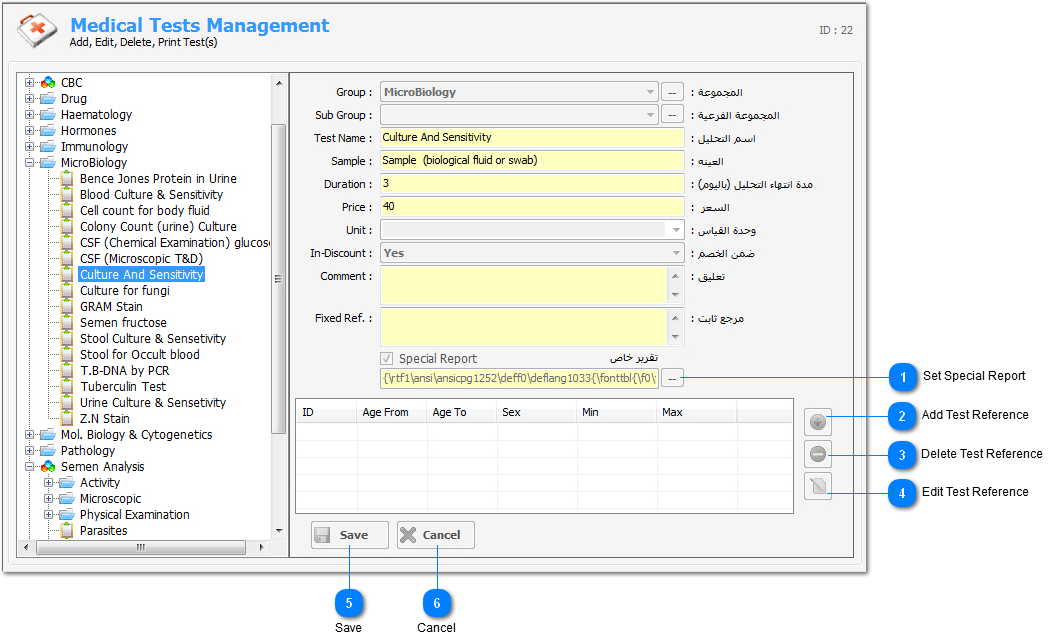Click the Medical Tests Management first-aid logo
The image size is (1048, 638).
coord(37,31)
